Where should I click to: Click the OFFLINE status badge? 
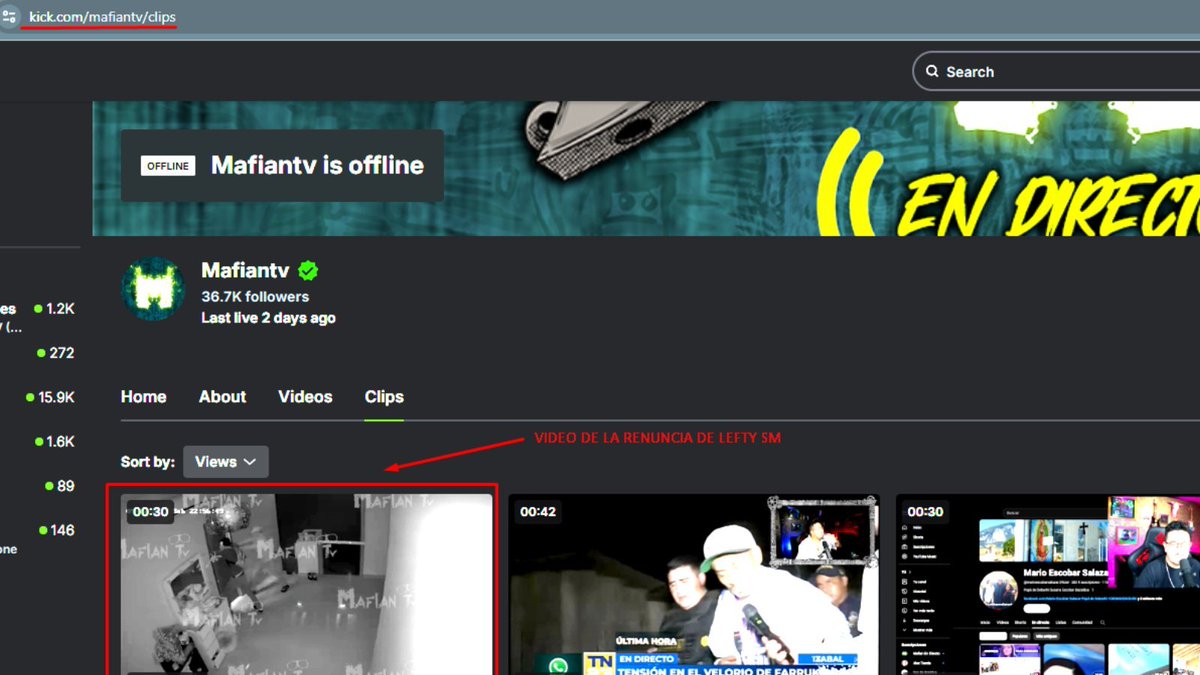pyautogui.click(x=168, y=166)
